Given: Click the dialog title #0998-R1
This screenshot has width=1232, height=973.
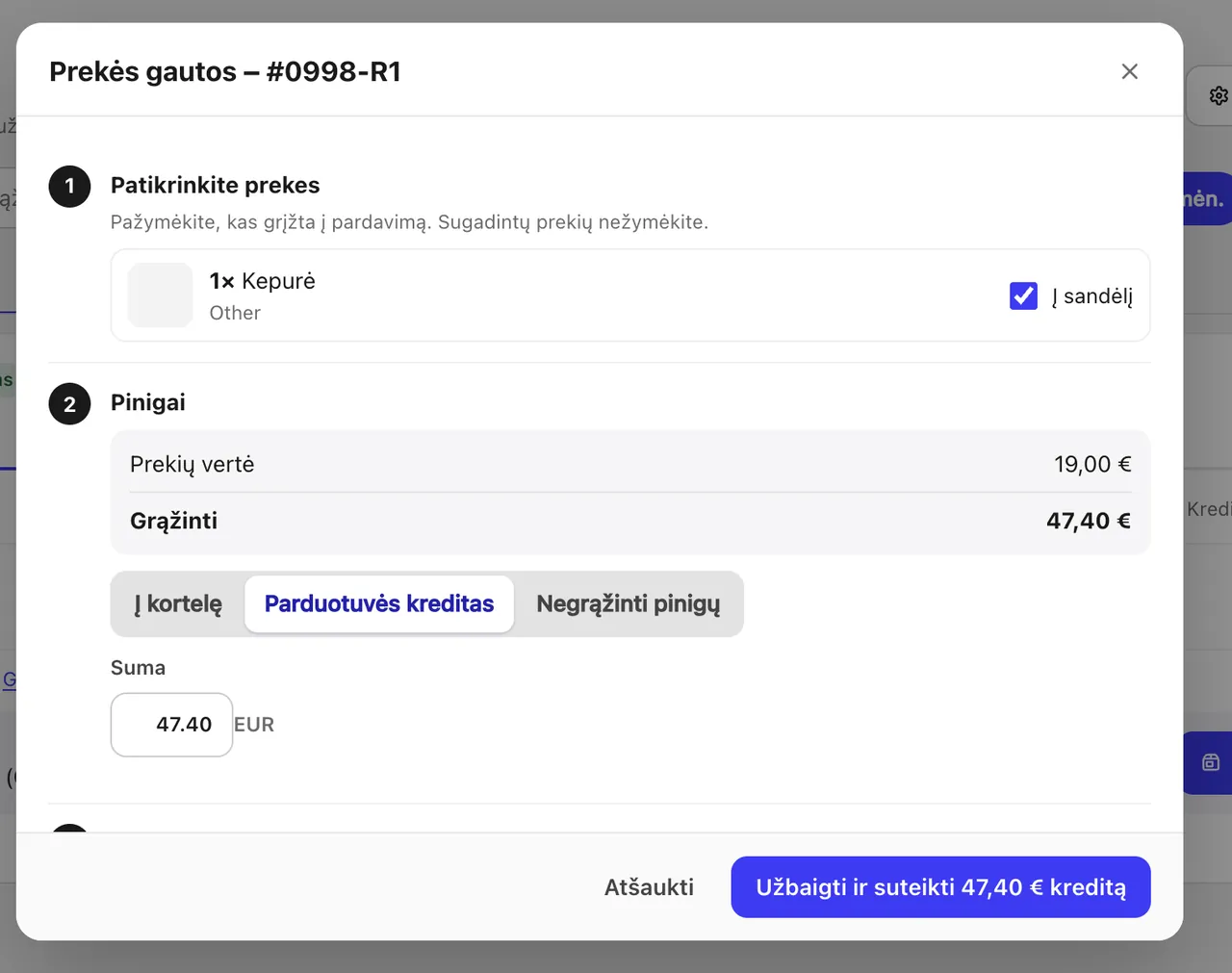Looking at the screenshot, I should [225, 71].
